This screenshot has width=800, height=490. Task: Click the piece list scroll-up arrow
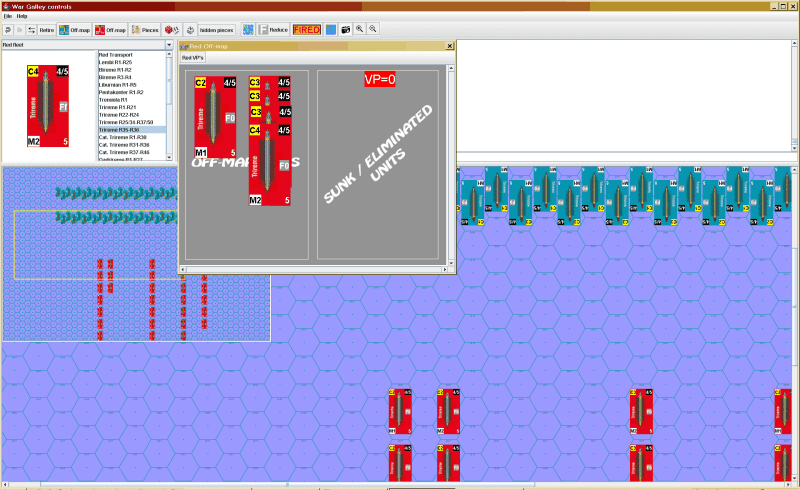point(169,54)
